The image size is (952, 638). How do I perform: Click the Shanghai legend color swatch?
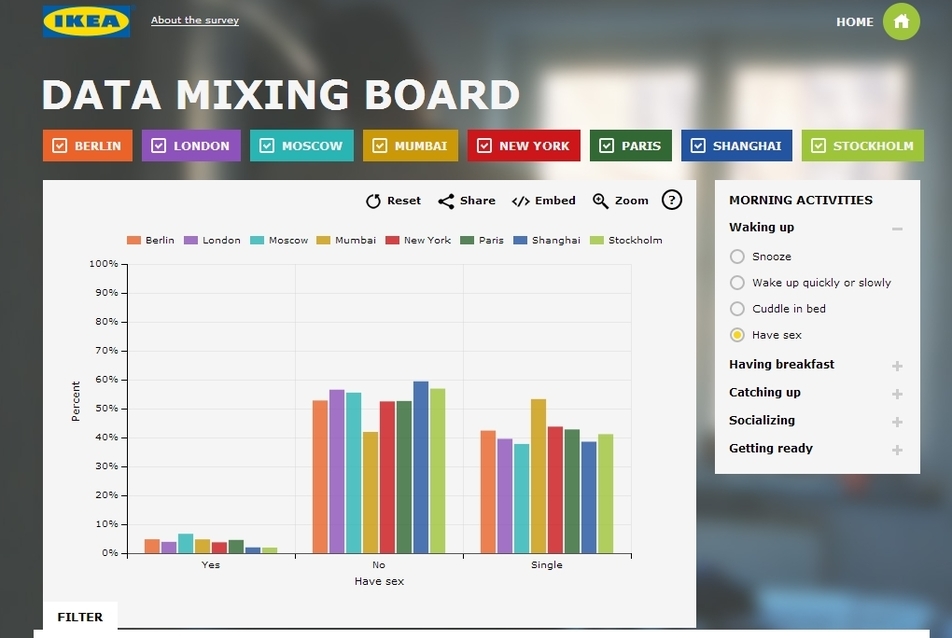pyautogui.click(x=520, y=240)
